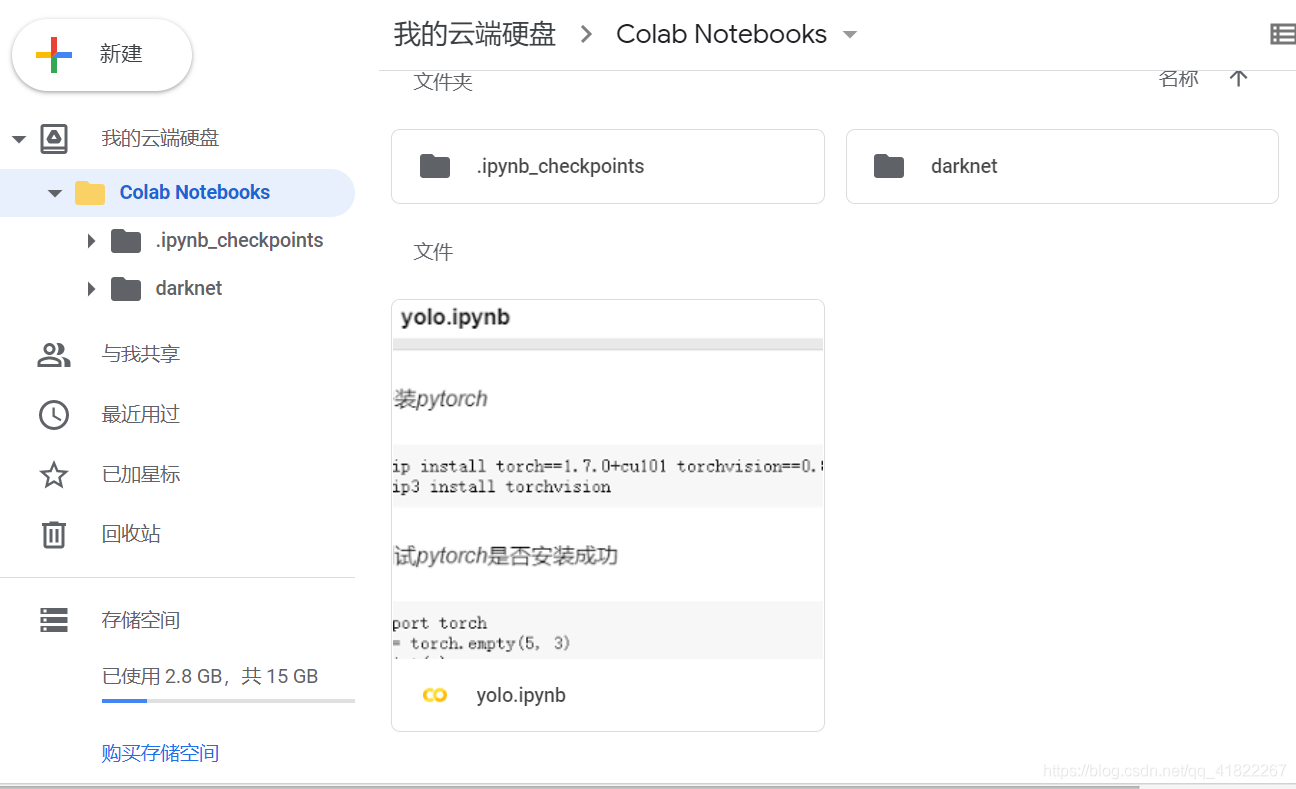This screenshot has width=1296, height=789.
Task: Open the My Drive icon in the sidebar
Action: (x=54, y=139)
